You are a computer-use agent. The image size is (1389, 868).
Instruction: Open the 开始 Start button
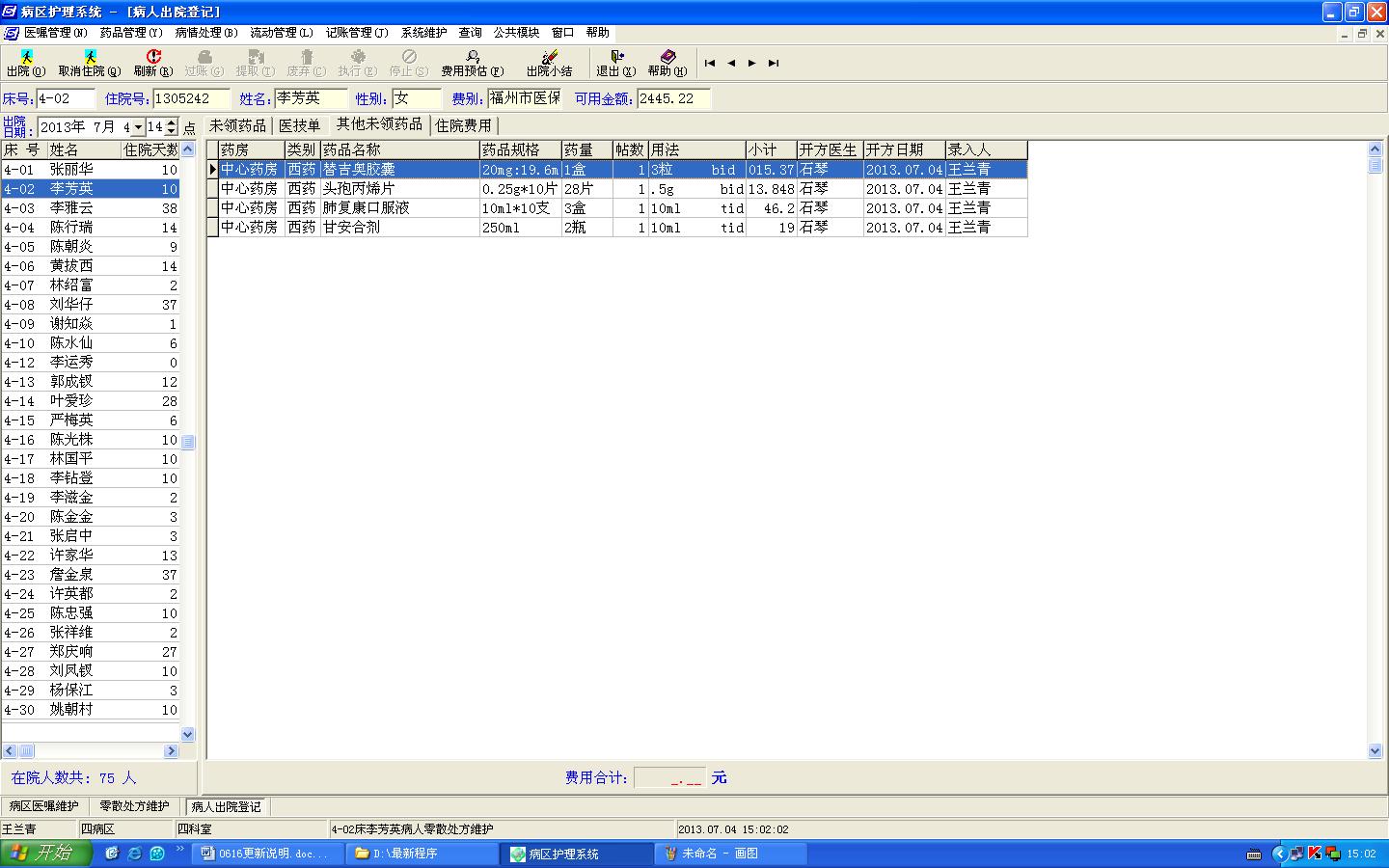46,854
